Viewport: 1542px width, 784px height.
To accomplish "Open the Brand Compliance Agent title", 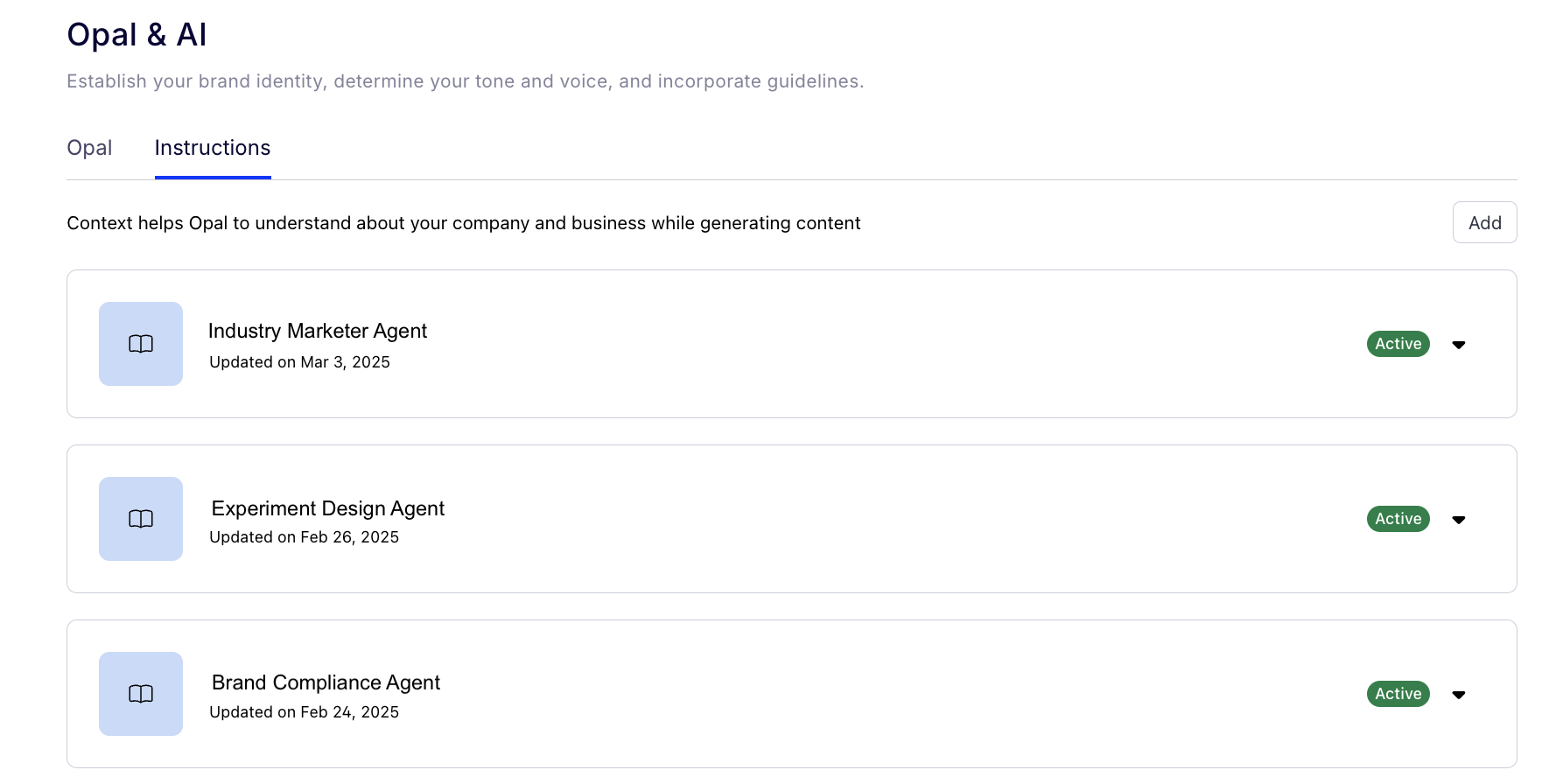I will [x=326, y=682].
